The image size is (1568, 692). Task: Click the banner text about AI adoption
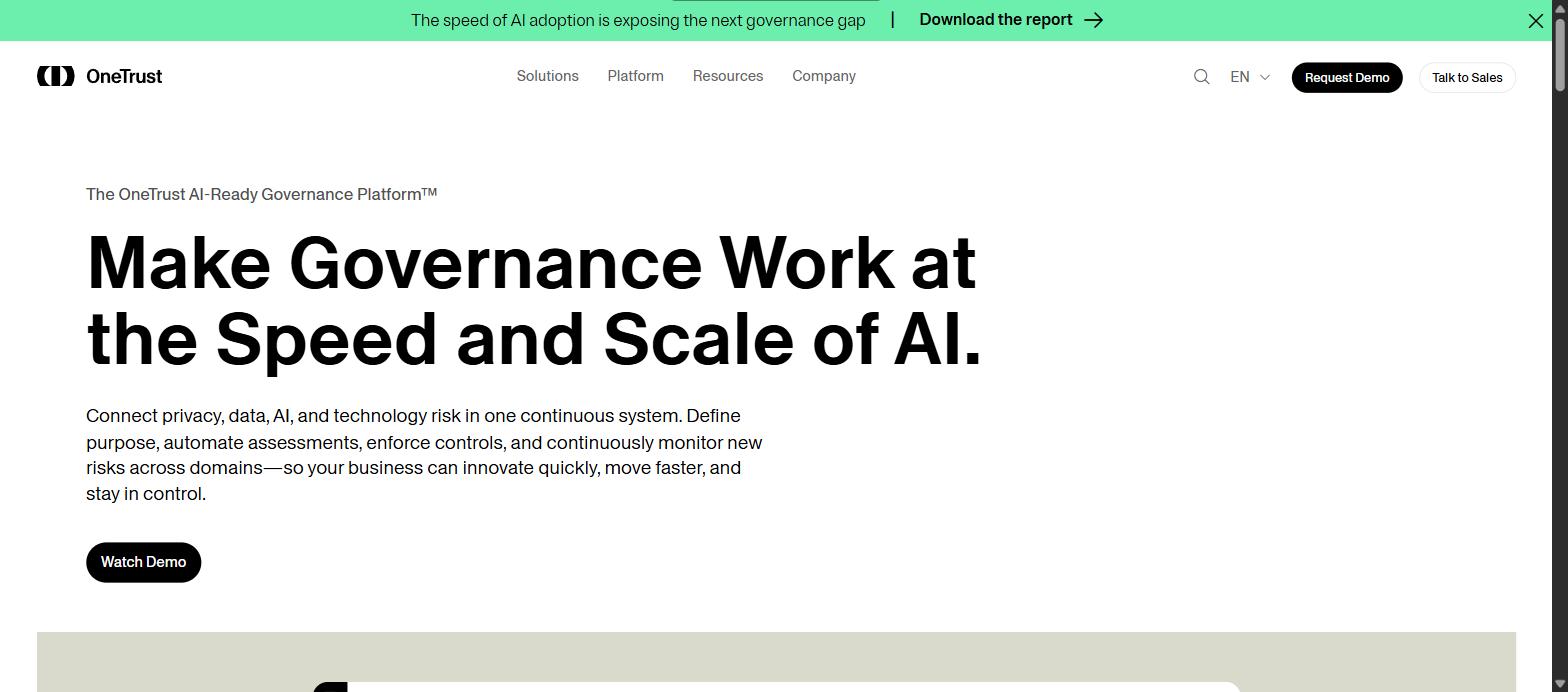point(638,20)
